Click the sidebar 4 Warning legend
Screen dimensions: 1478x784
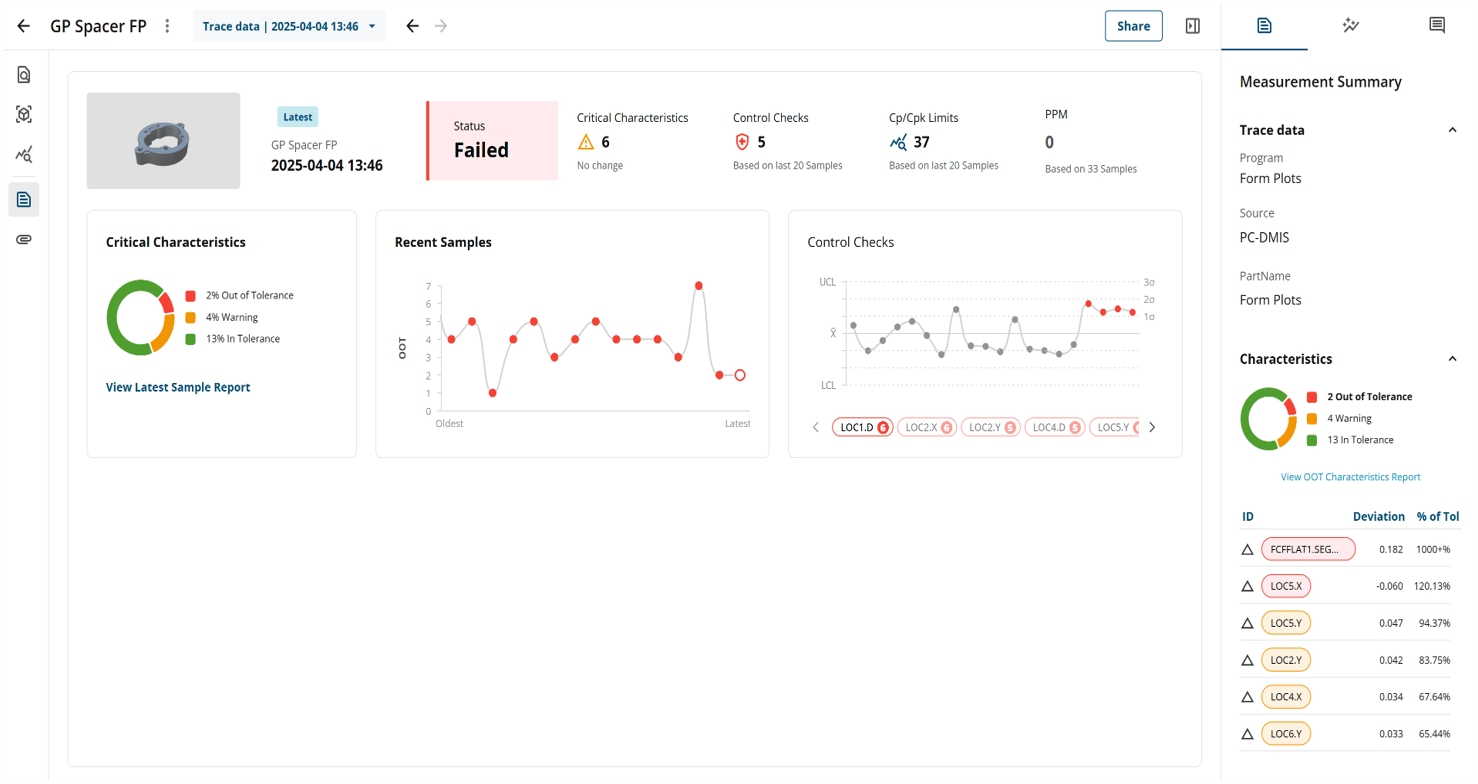(x=1339, y=419)
